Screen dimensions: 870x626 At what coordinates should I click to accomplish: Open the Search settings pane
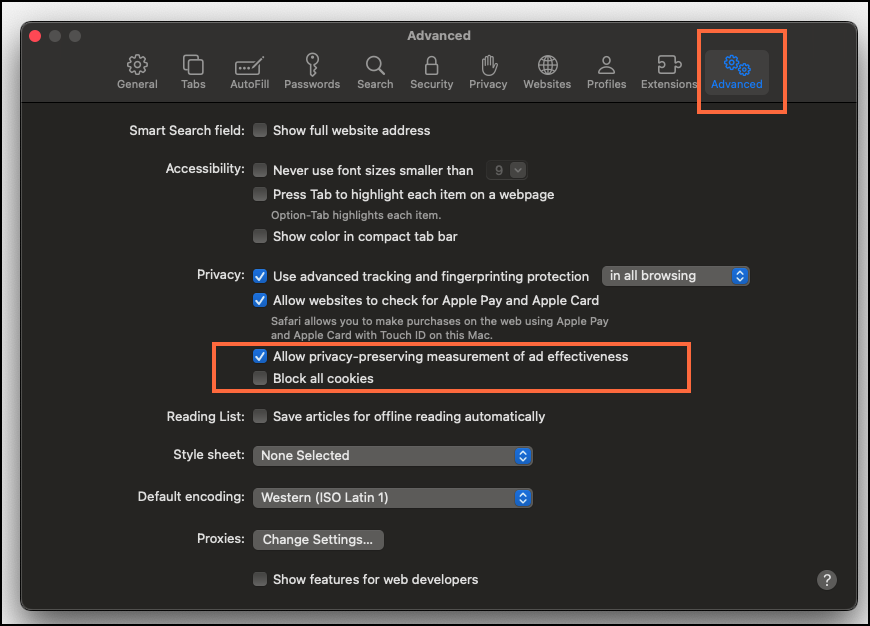[x=375, y=72]
